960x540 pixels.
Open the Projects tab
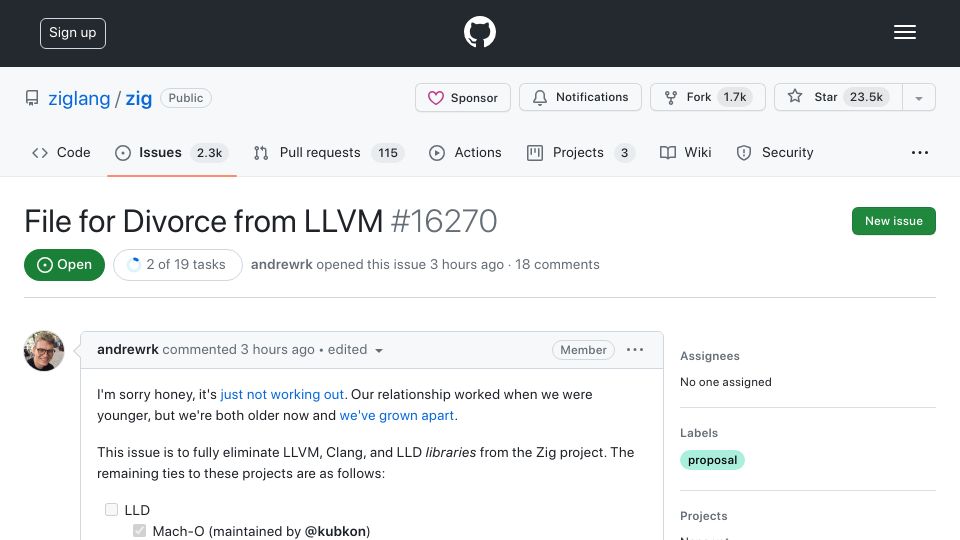(580, 152)
